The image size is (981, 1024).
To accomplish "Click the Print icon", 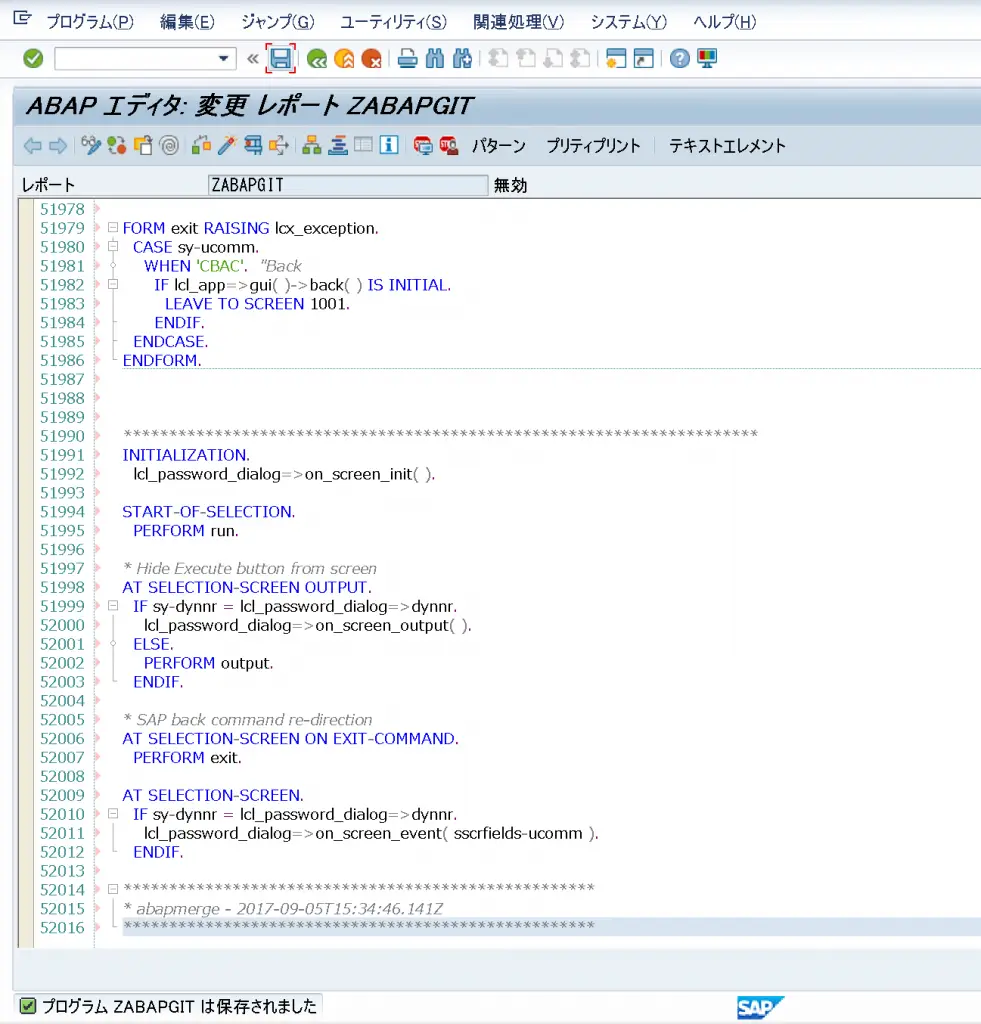I will pyautogui.click(x=408, y=59).
